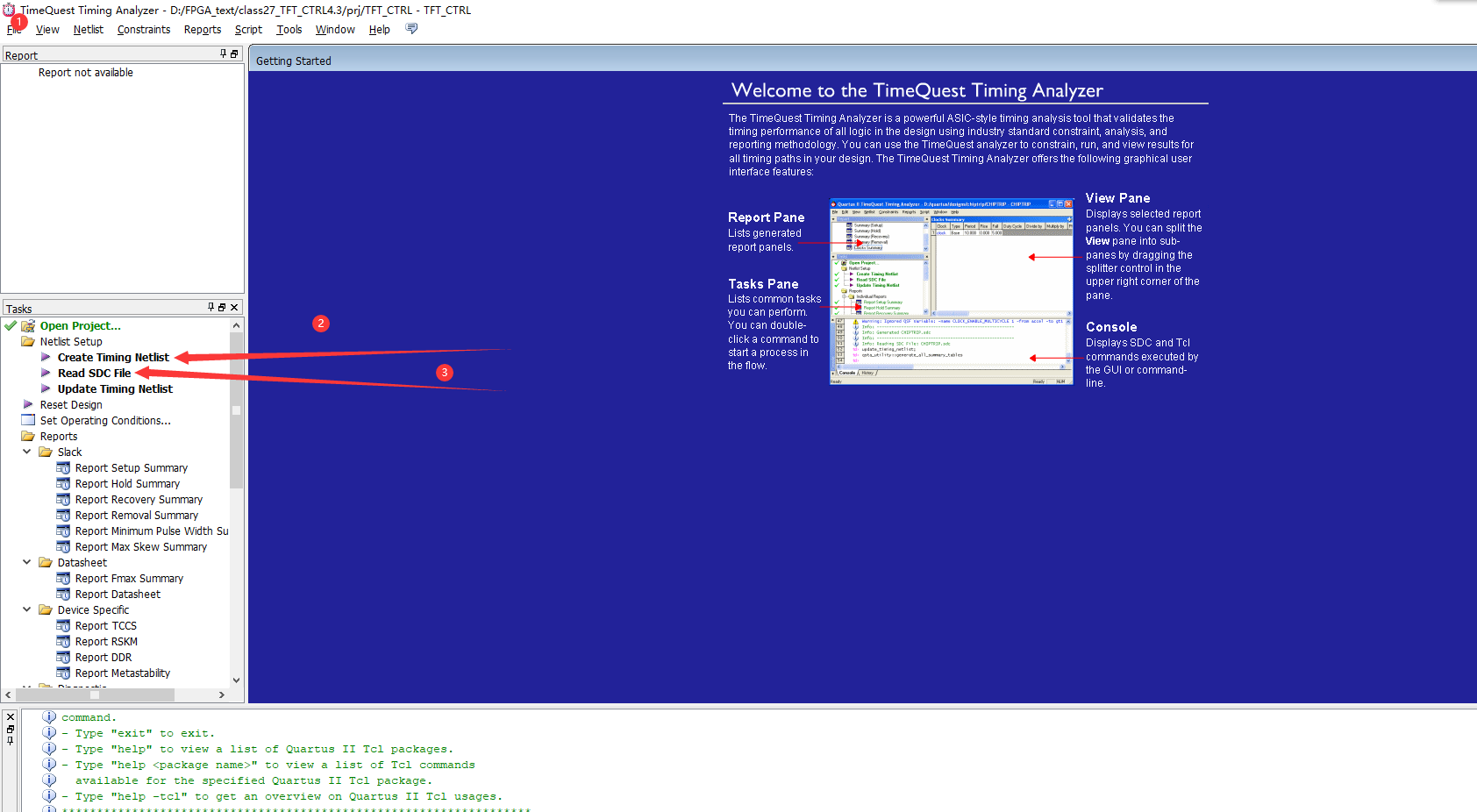Image resolution: width=1477 pixels, height=812 pixels.
Task: Click the Report DDR icon
Action: pos(63,658)
